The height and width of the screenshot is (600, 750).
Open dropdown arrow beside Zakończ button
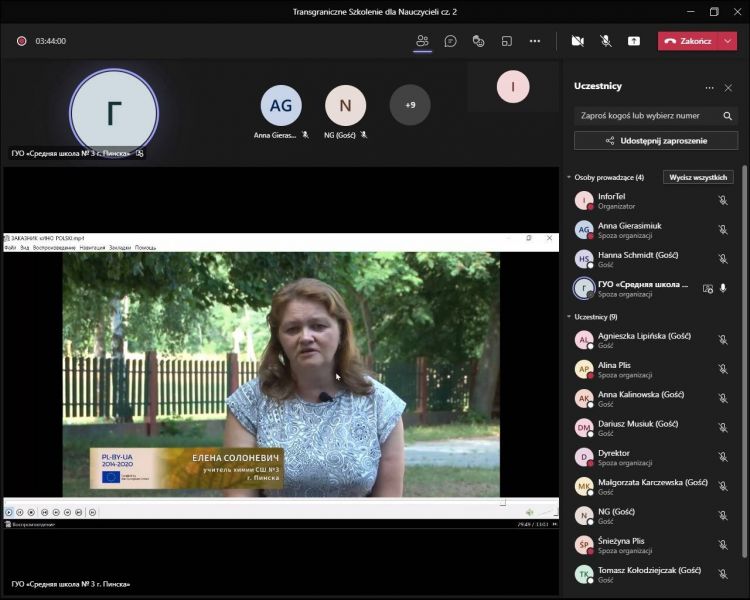point(728,41)
